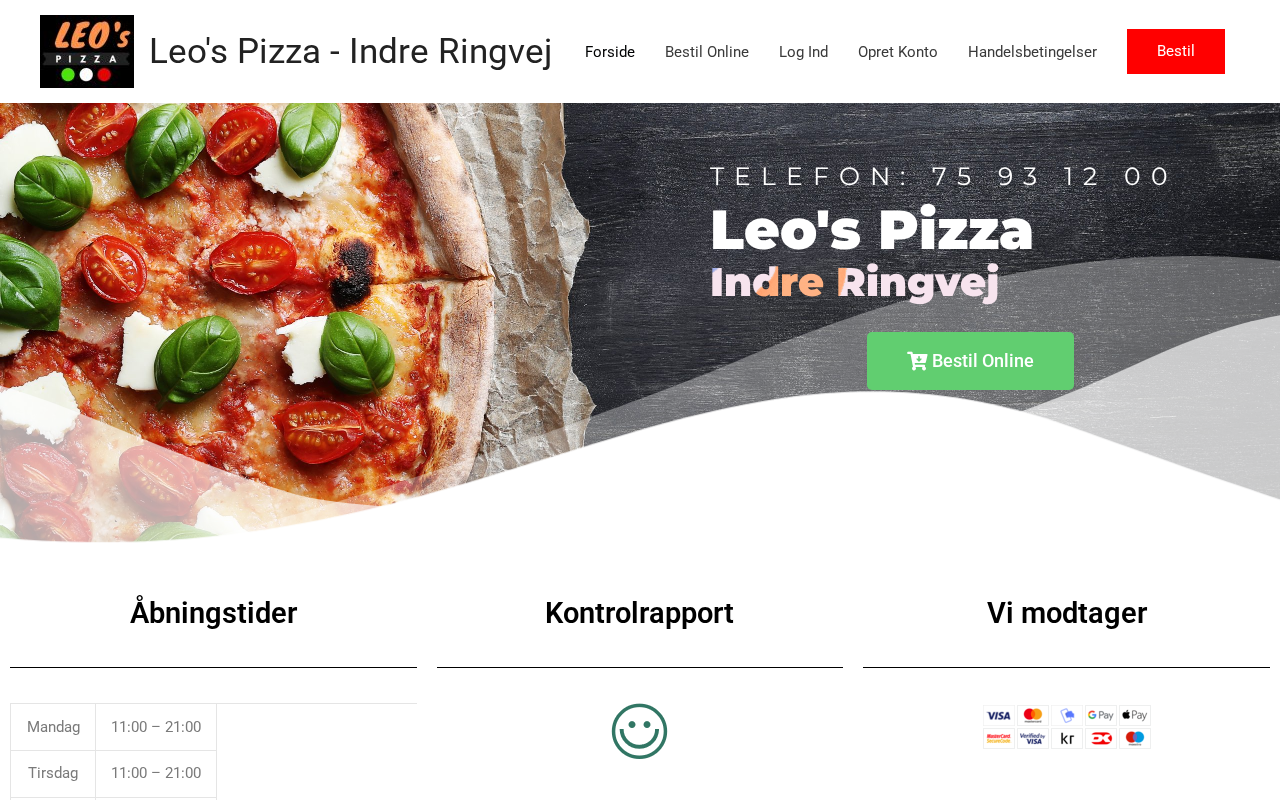The height and width of the screenshot is (800, 1280).
Task: Open Handelsbetingelser from the navigation
Action: coord(1032,52)
